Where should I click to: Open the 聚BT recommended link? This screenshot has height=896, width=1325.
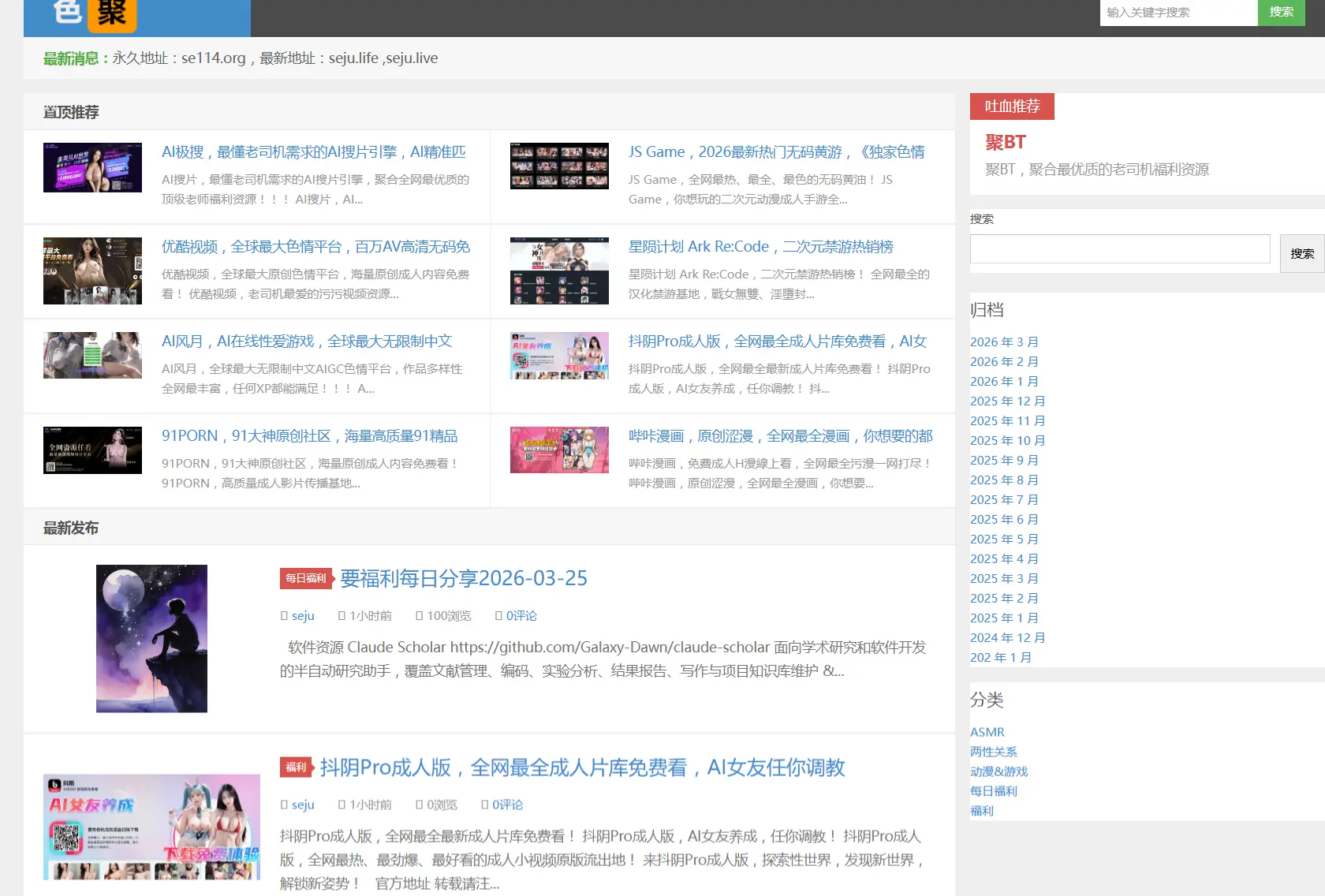click(1006, 142)
